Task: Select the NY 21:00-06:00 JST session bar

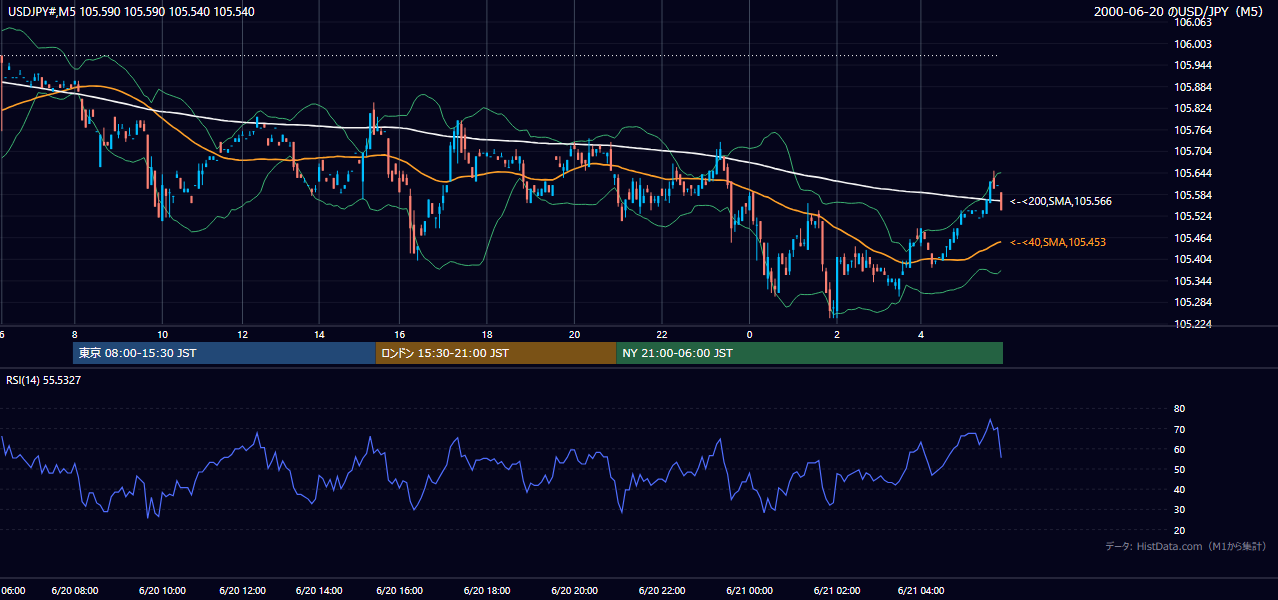Action: coord(809,353)
